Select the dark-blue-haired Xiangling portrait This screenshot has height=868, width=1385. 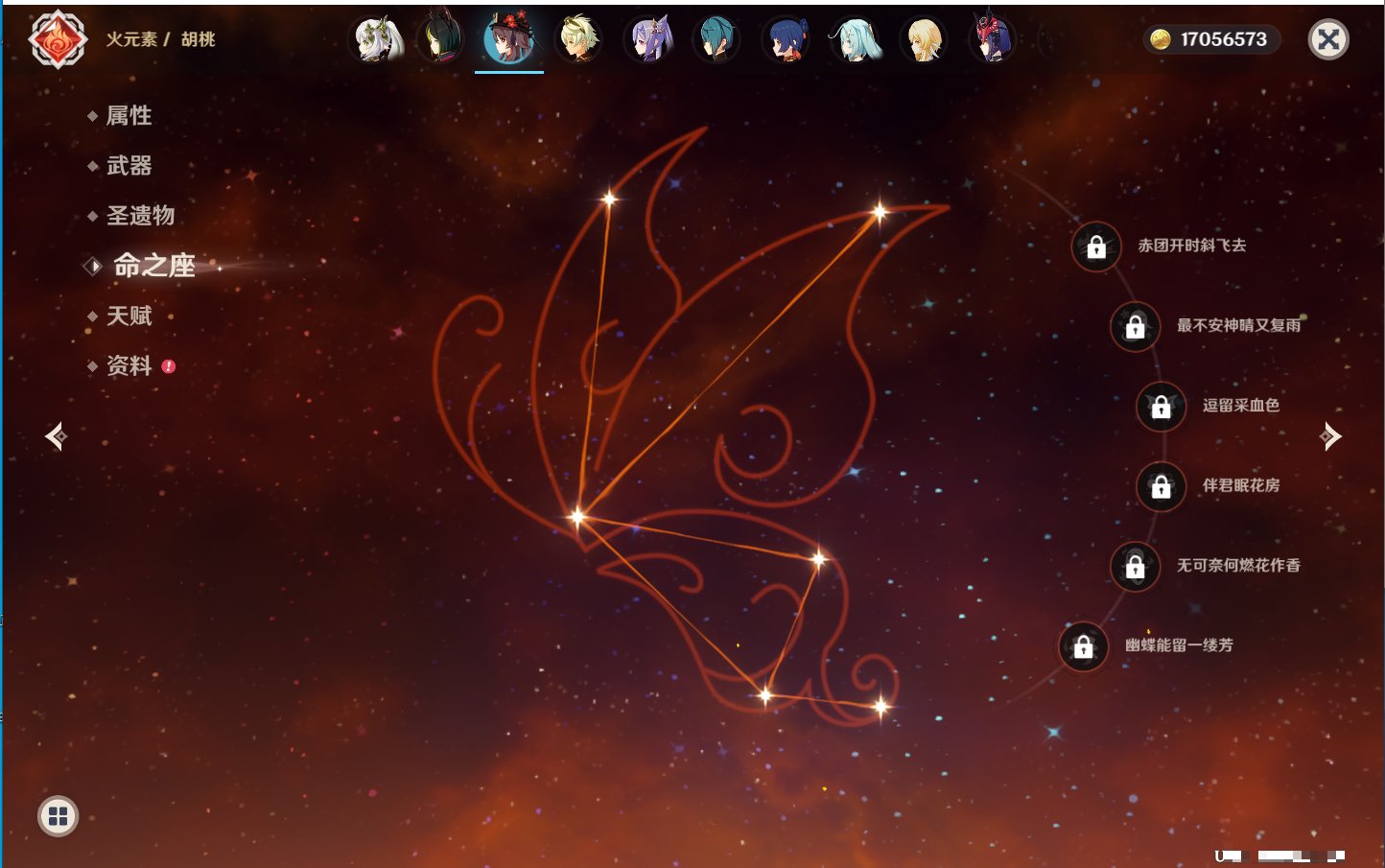pyautogui.click(x=786, y=39)
